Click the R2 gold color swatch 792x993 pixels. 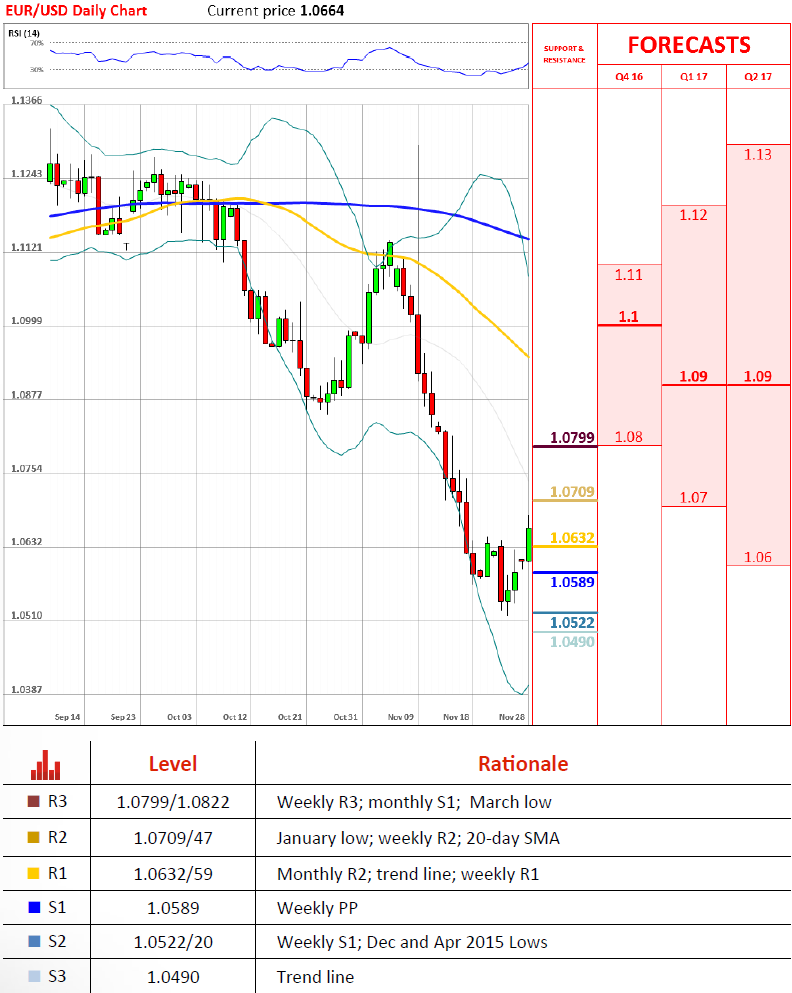(x=34, y=838)
